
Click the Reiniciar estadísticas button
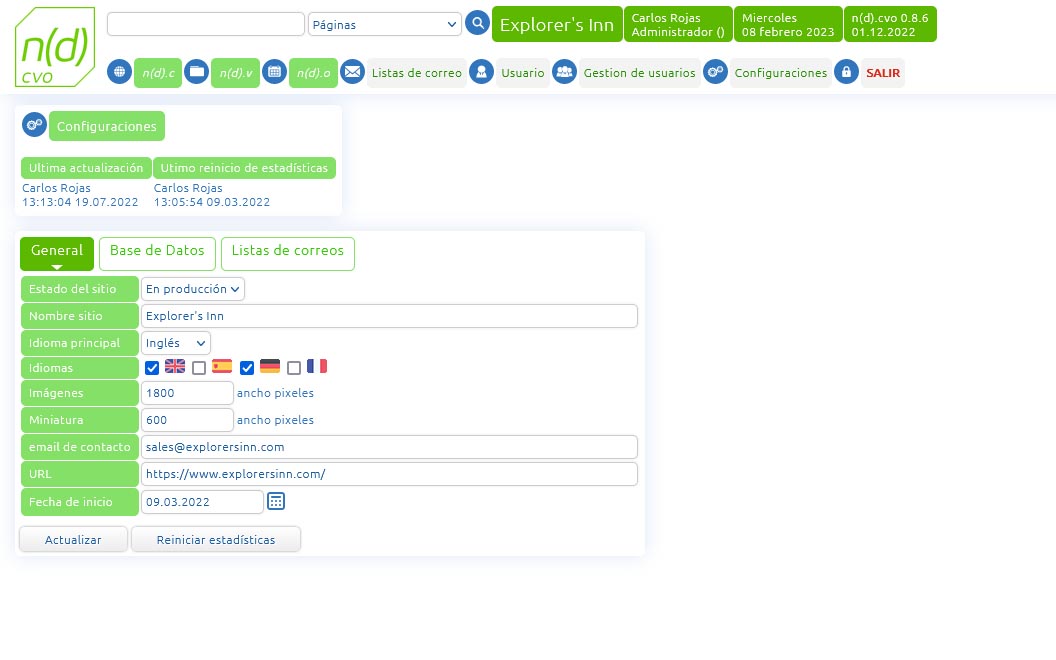(x=216, y=539)
